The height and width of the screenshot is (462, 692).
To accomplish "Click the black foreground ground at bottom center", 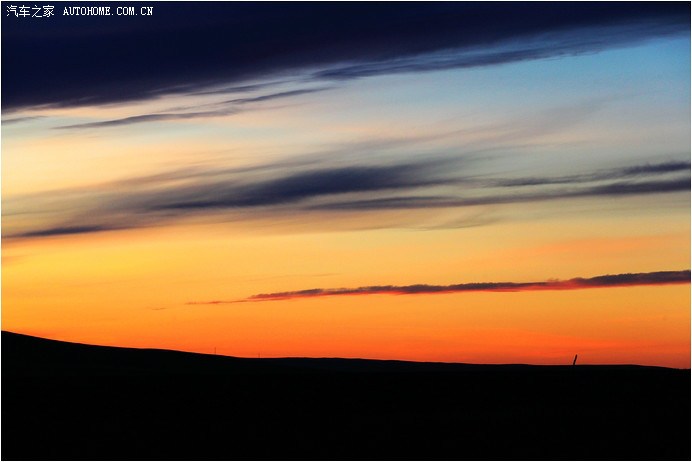I will (346, 420).
